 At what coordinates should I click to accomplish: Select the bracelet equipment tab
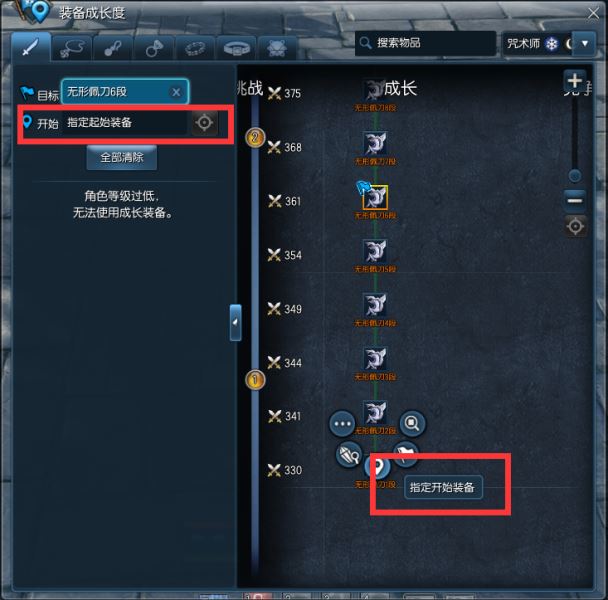tap(195, 48)
